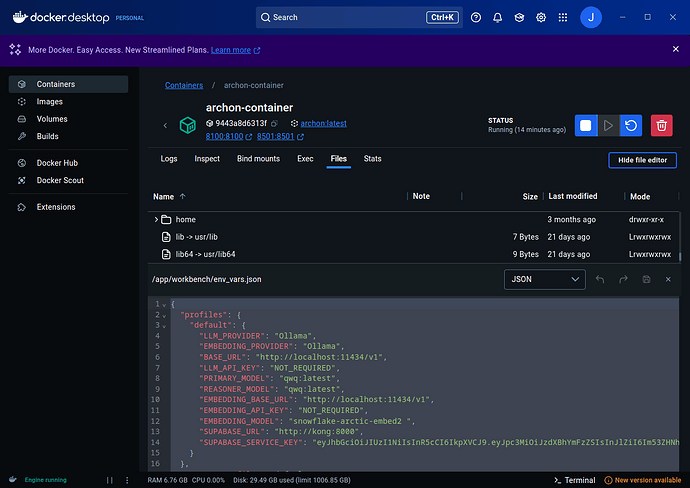Click the Note column header
The image size is (690, 488).
[x=421, y=196]
